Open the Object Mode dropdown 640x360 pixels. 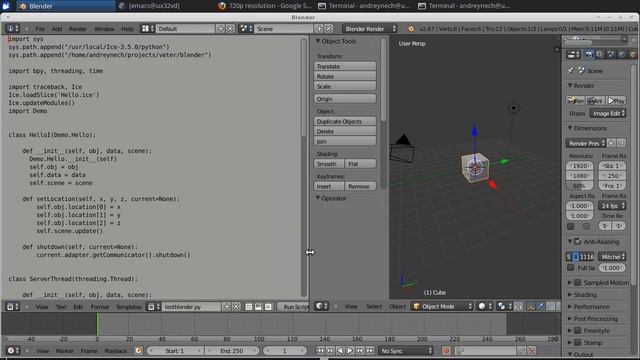[x=442, y=306]
